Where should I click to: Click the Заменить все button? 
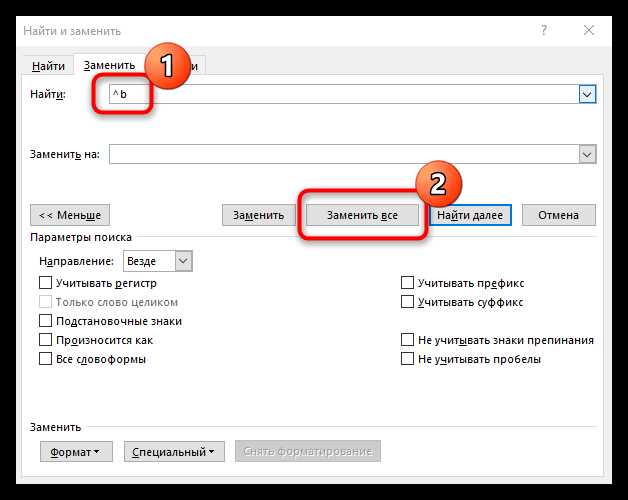362,215
